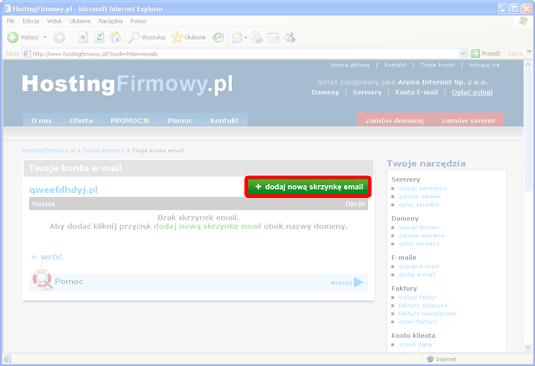Open faktury nieopłacone sidebar link
Image resolution: width=535 pixels, height=366 pixels.
coord(427,313)
